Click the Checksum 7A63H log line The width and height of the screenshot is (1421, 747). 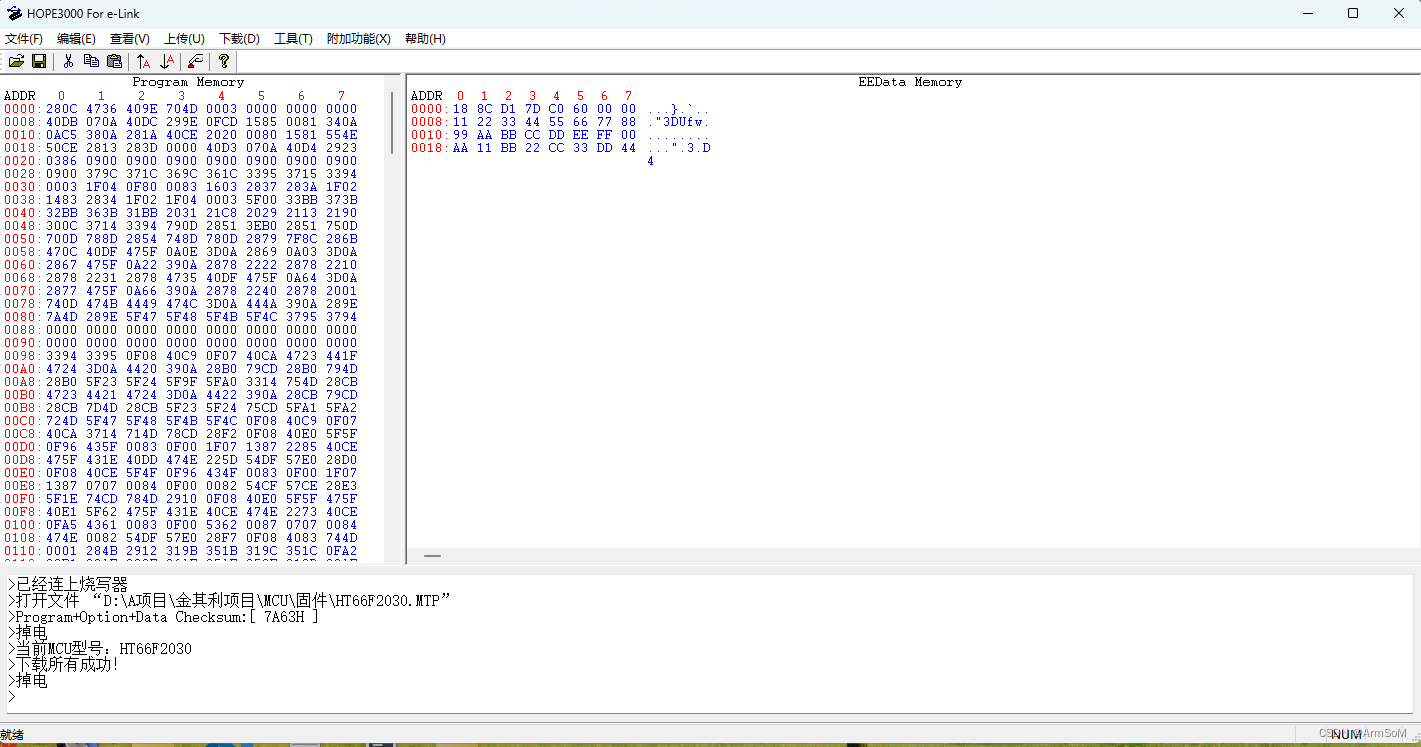pos(163,617)
